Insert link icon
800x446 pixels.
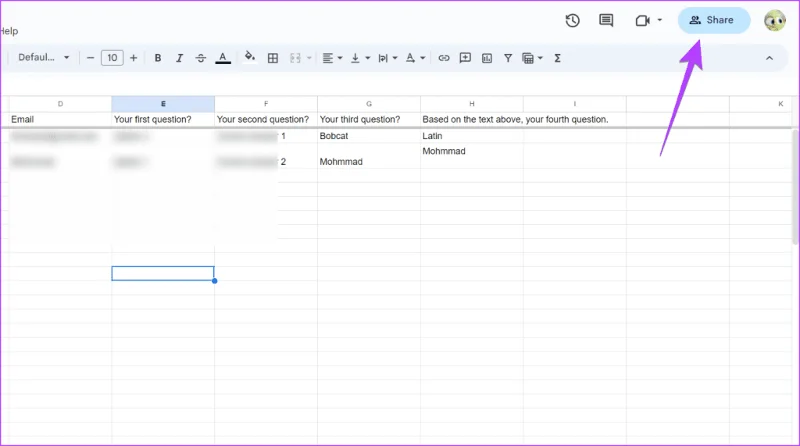(444, 58)
